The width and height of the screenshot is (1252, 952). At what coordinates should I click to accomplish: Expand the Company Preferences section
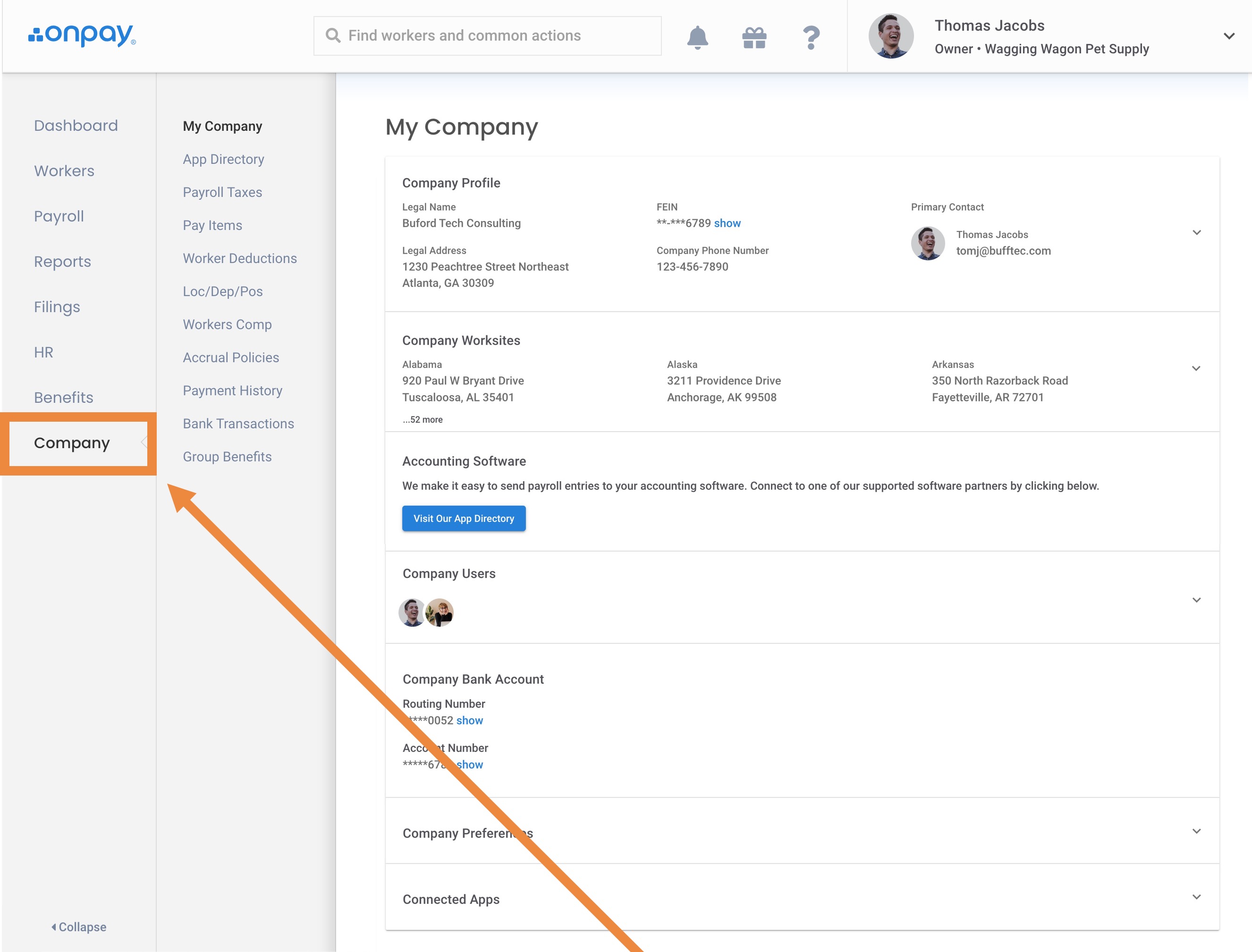[x=1196, y=831]
